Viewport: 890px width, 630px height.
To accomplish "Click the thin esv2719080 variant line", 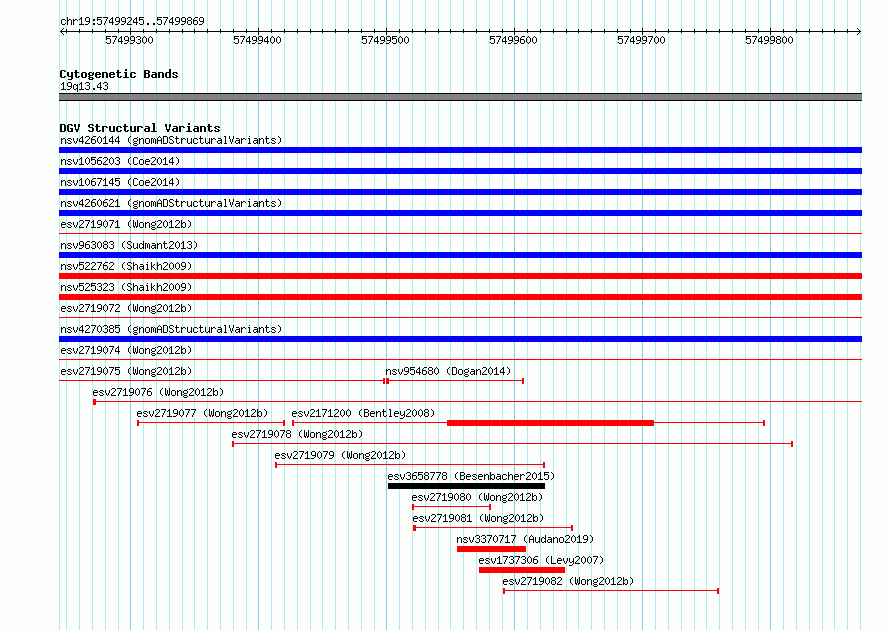I will point(452,507).
